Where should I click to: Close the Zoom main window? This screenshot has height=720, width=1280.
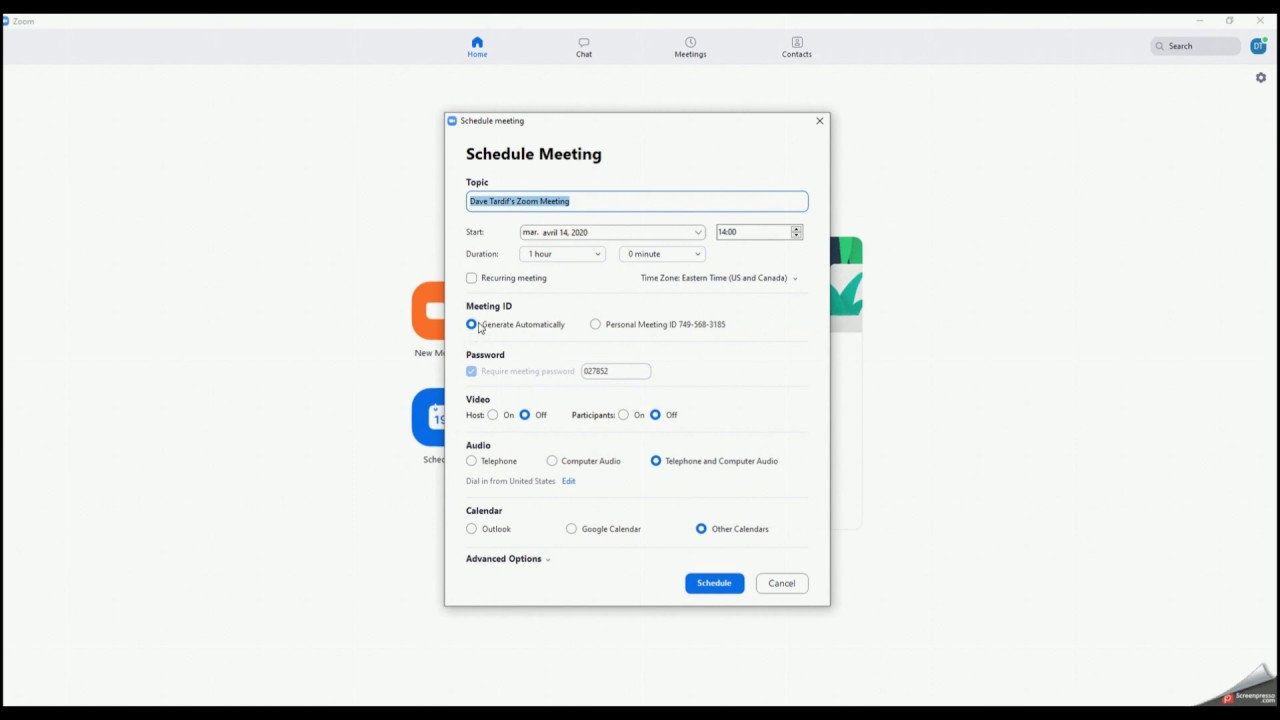[1260, 20]
